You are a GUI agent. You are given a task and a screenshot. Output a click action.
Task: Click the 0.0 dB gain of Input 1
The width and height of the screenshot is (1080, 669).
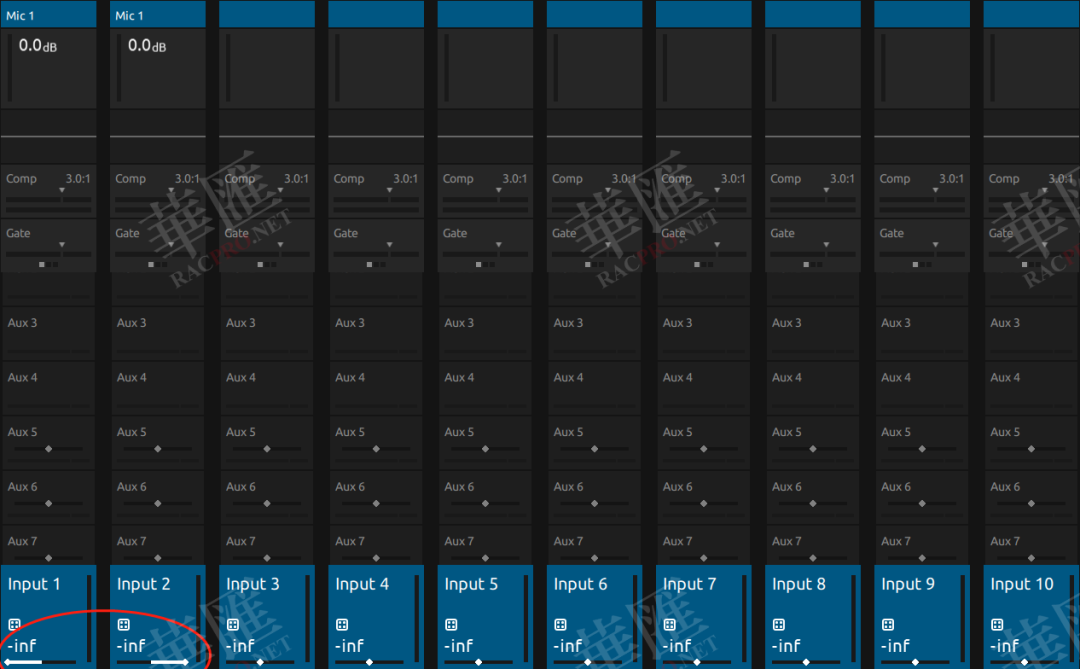(x=38, y=45)
